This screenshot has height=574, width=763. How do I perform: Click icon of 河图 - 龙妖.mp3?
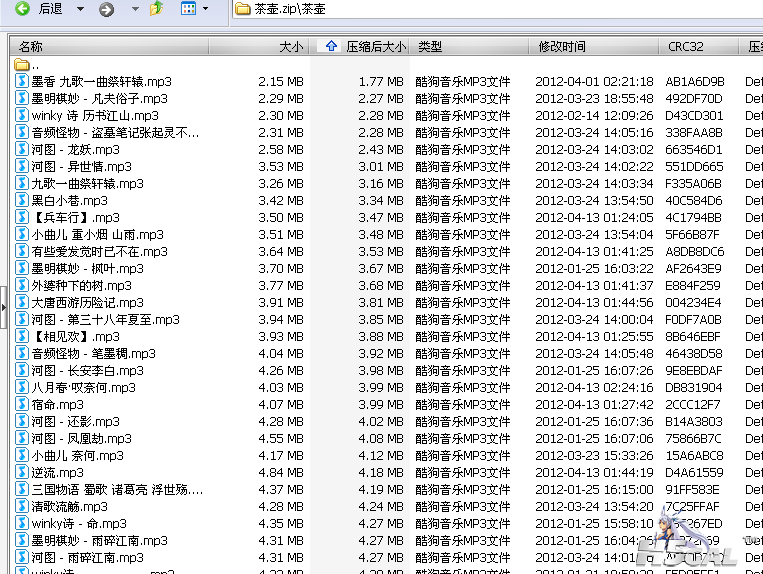(x=21, y=149)
